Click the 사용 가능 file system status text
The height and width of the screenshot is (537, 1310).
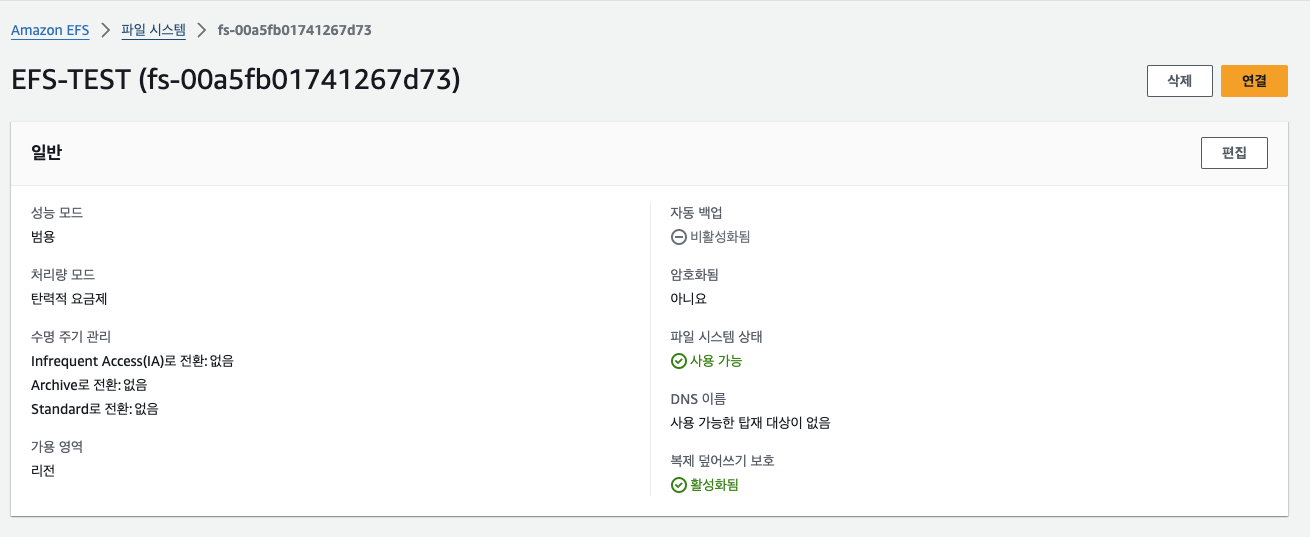716,361
